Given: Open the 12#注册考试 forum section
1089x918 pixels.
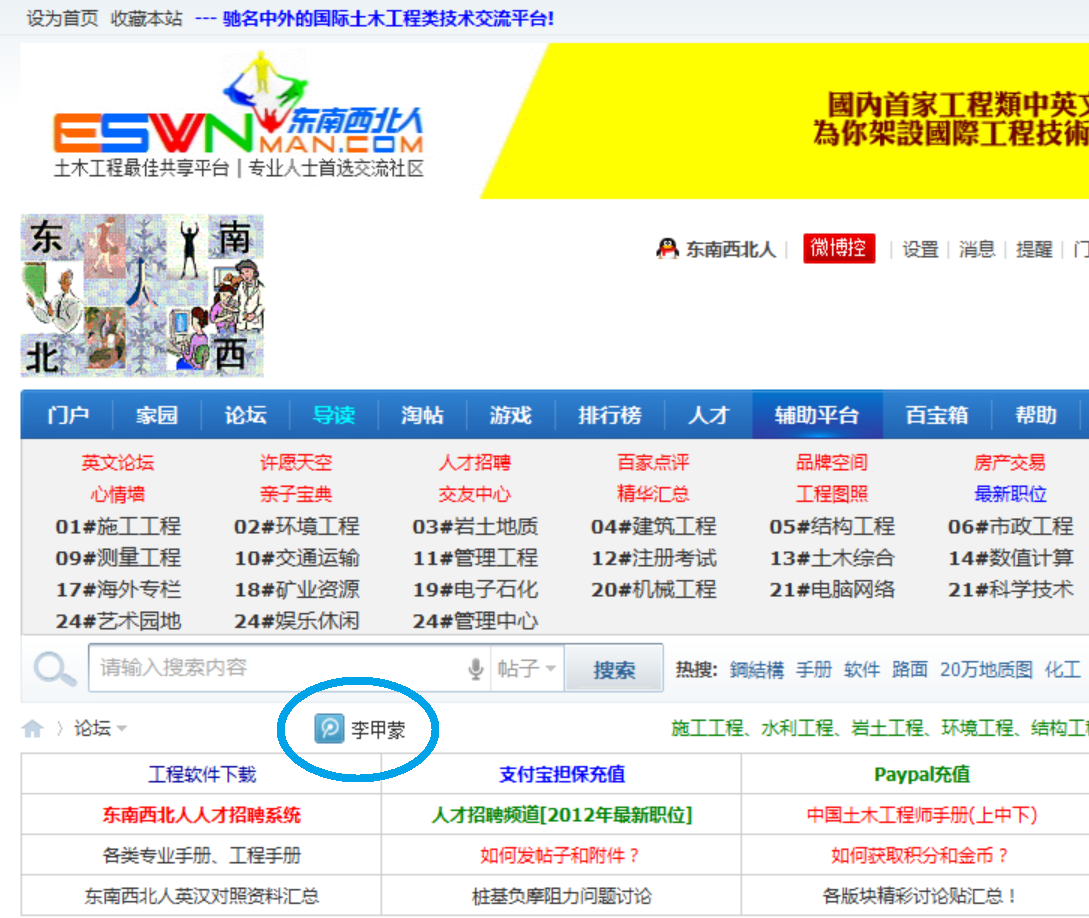Looking at the screenshot, I should click(x=654, y=558).
